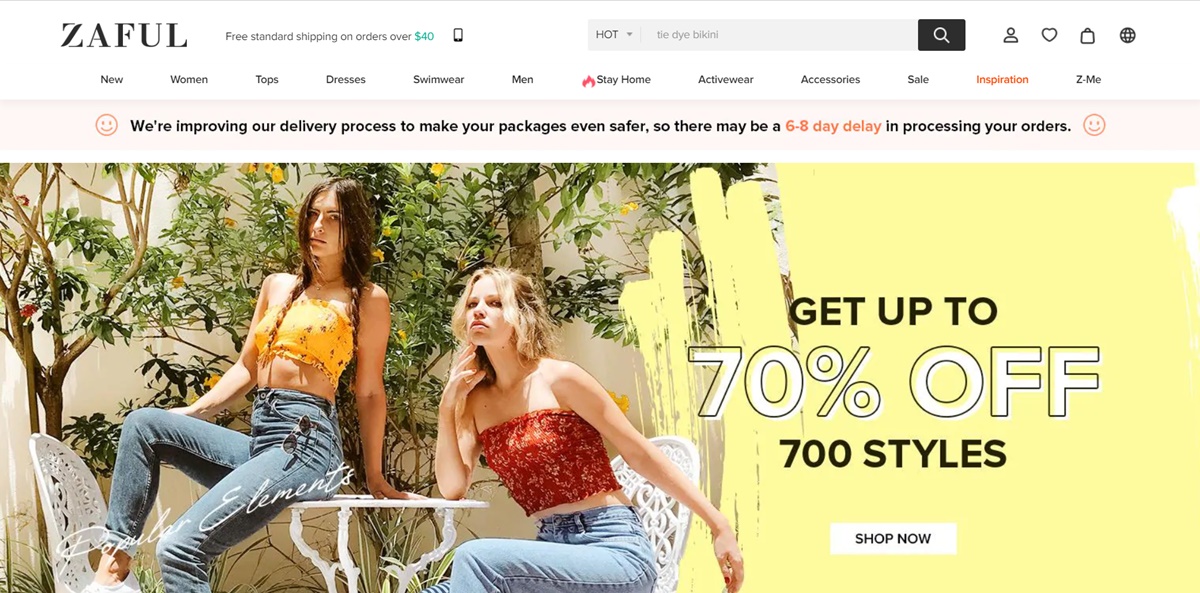Click the $40 free shipping link
This screenshot has width=1200, height=593.
click(x=424, y=36)
